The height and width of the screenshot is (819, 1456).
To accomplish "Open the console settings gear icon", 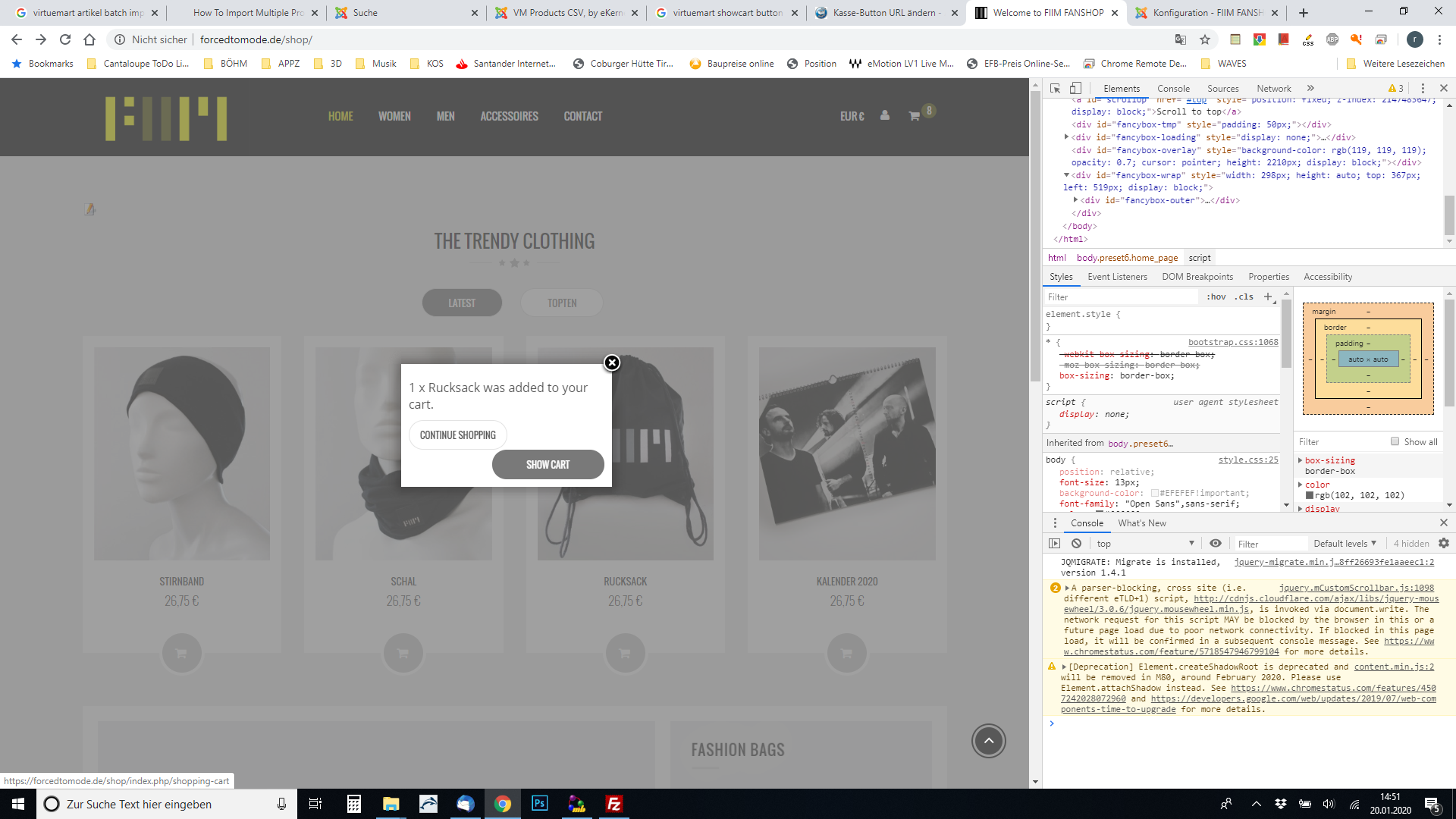I will pyautogui.click(x=1444, y=544).
